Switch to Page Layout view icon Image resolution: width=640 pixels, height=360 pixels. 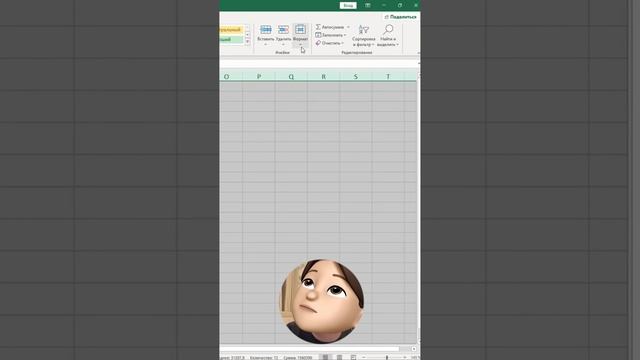[339, 357]
